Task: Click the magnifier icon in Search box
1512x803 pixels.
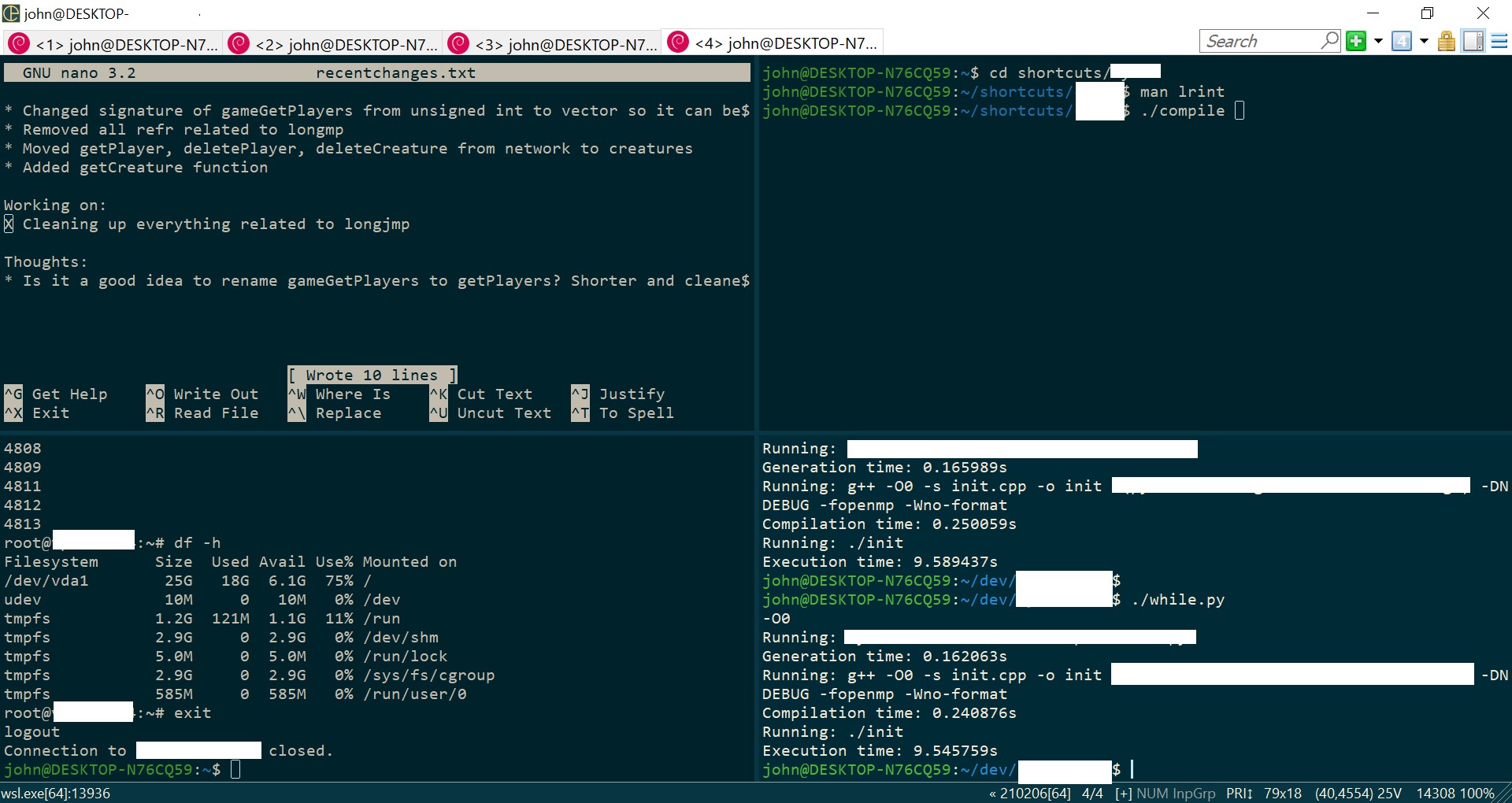Action: pyautogui.click(x=1329, y=40)
